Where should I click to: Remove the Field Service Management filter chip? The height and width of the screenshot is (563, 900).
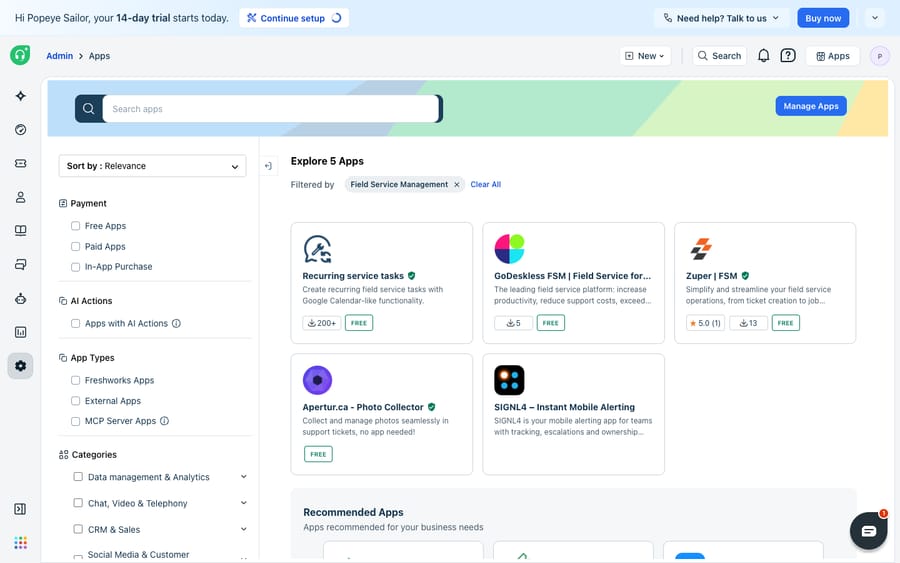[x=457, y=185]
